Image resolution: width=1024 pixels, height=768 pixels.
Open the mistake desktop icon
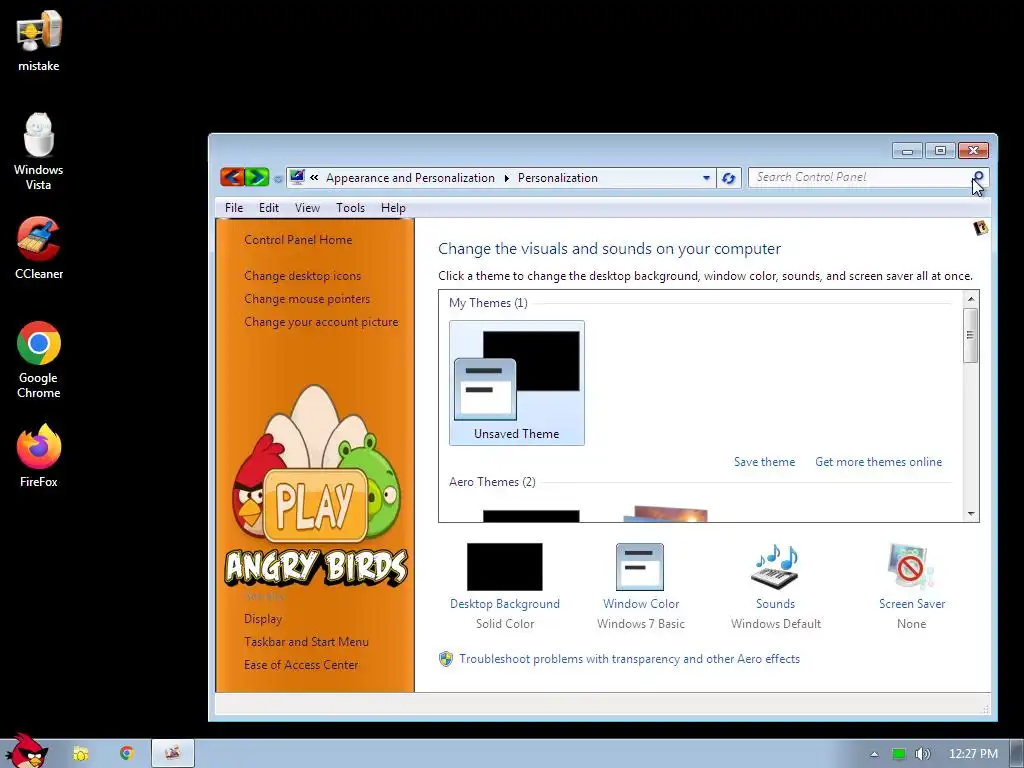(39, 41)
